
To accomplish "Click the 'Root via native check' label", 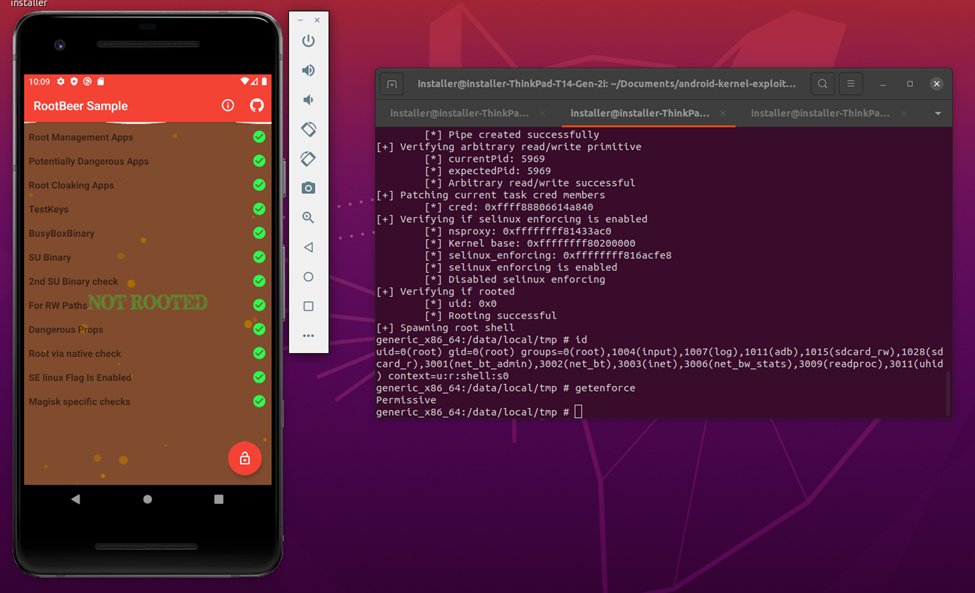I will (x=75, y=353).
